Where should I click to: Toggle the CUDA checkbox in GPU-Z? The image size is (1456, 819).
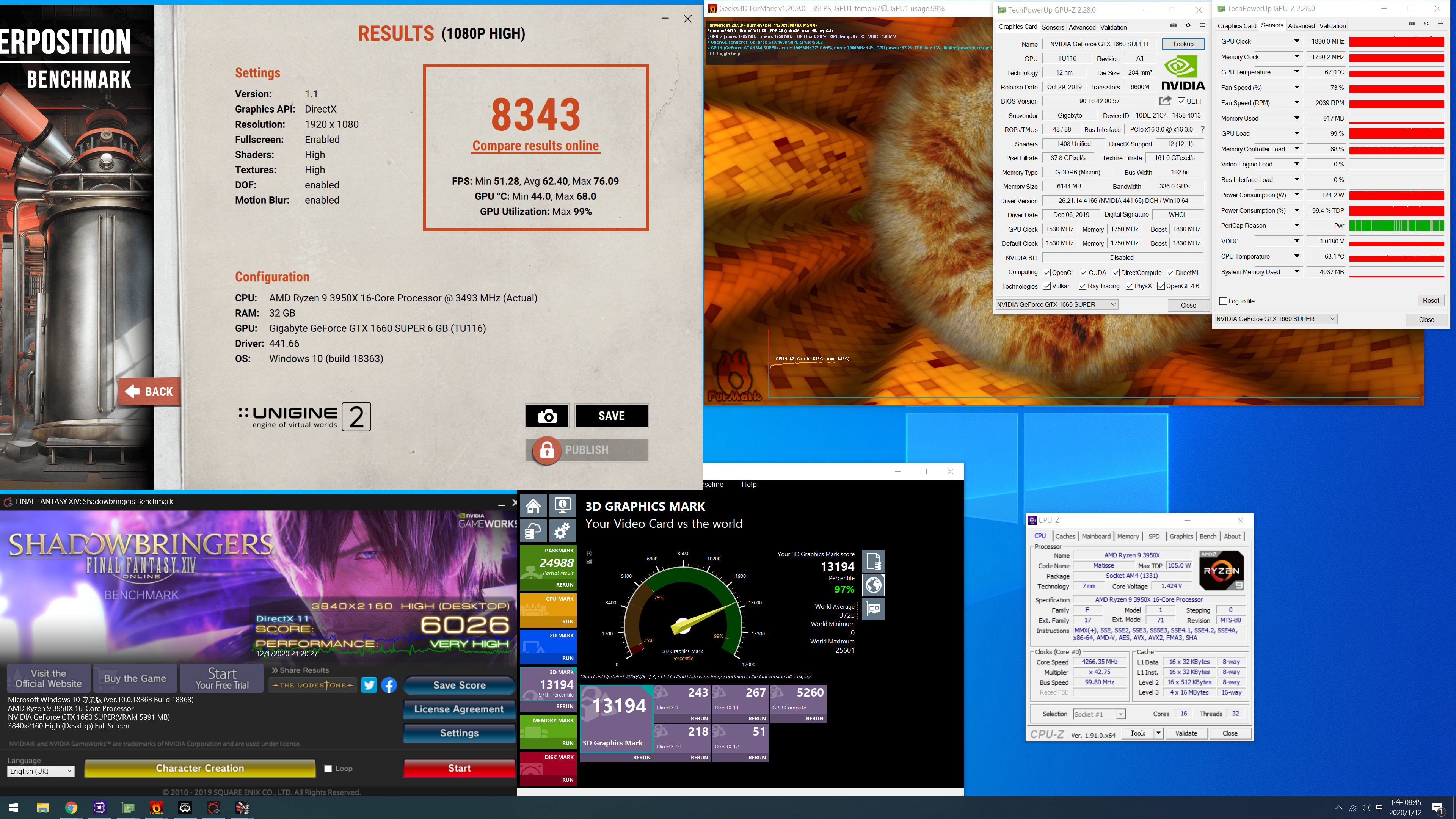coord(1084,273)
